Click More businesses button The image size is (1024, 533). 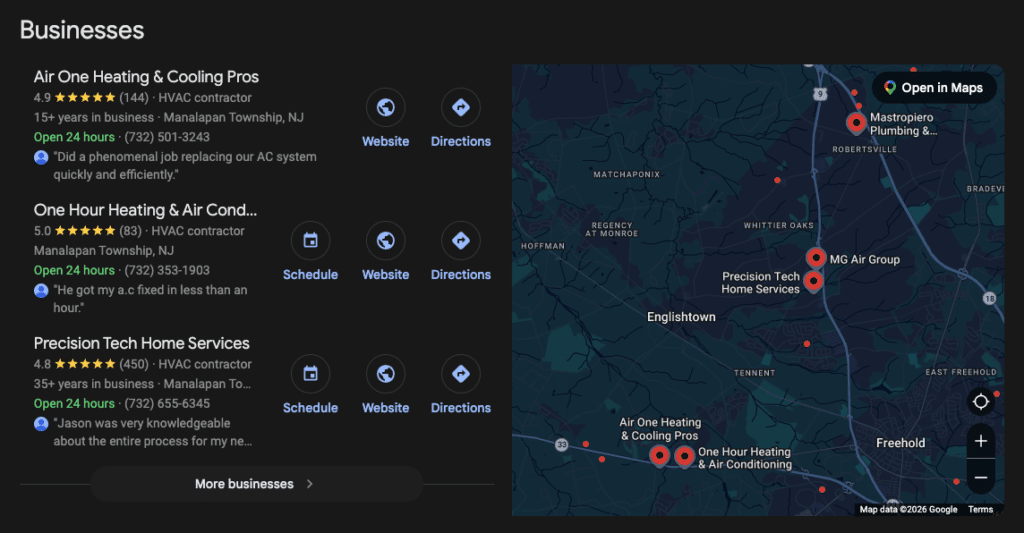pos(257,484)
